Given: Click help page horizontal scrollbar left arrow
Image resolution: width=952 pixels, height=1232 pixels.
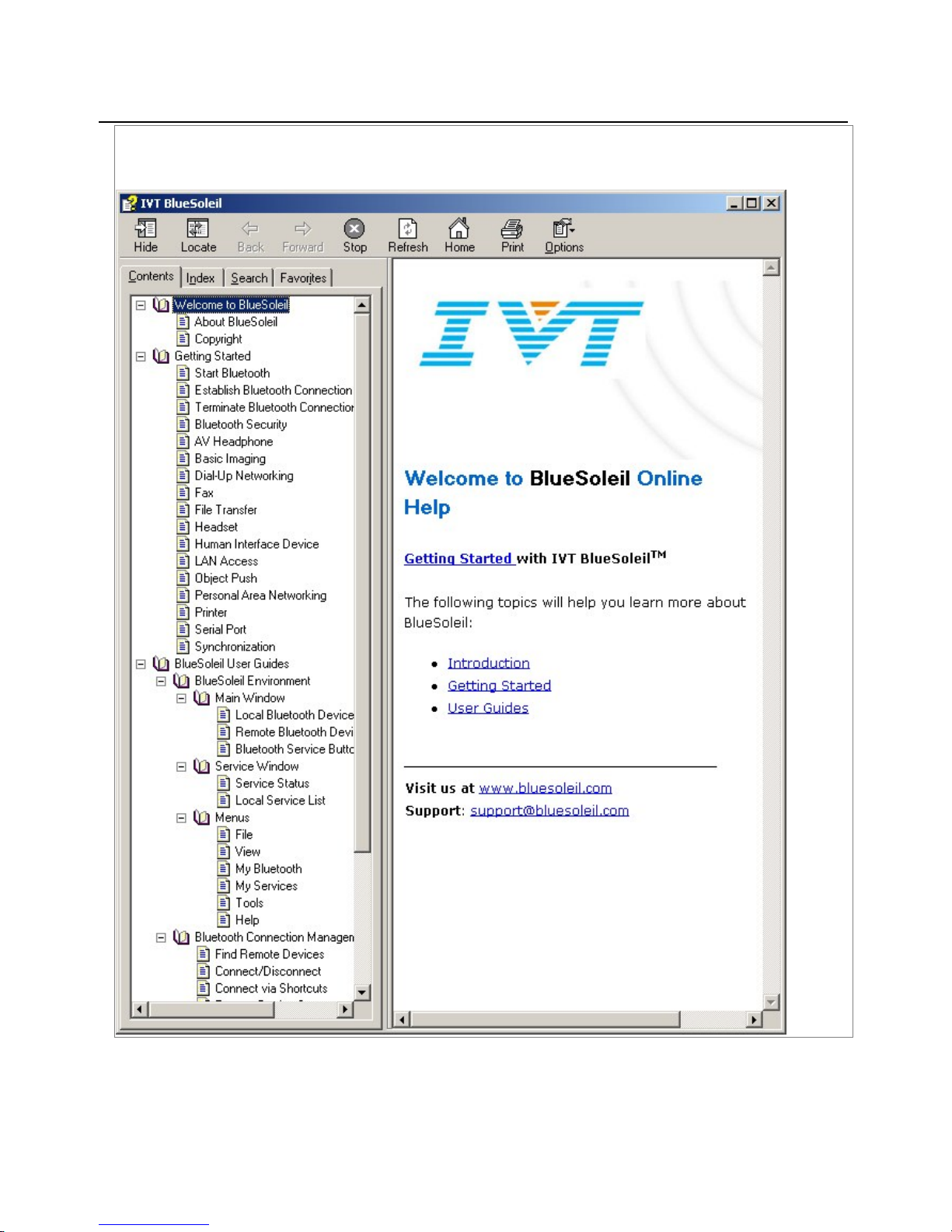Looking at the screenshot, I should [x=402, y=1019].
